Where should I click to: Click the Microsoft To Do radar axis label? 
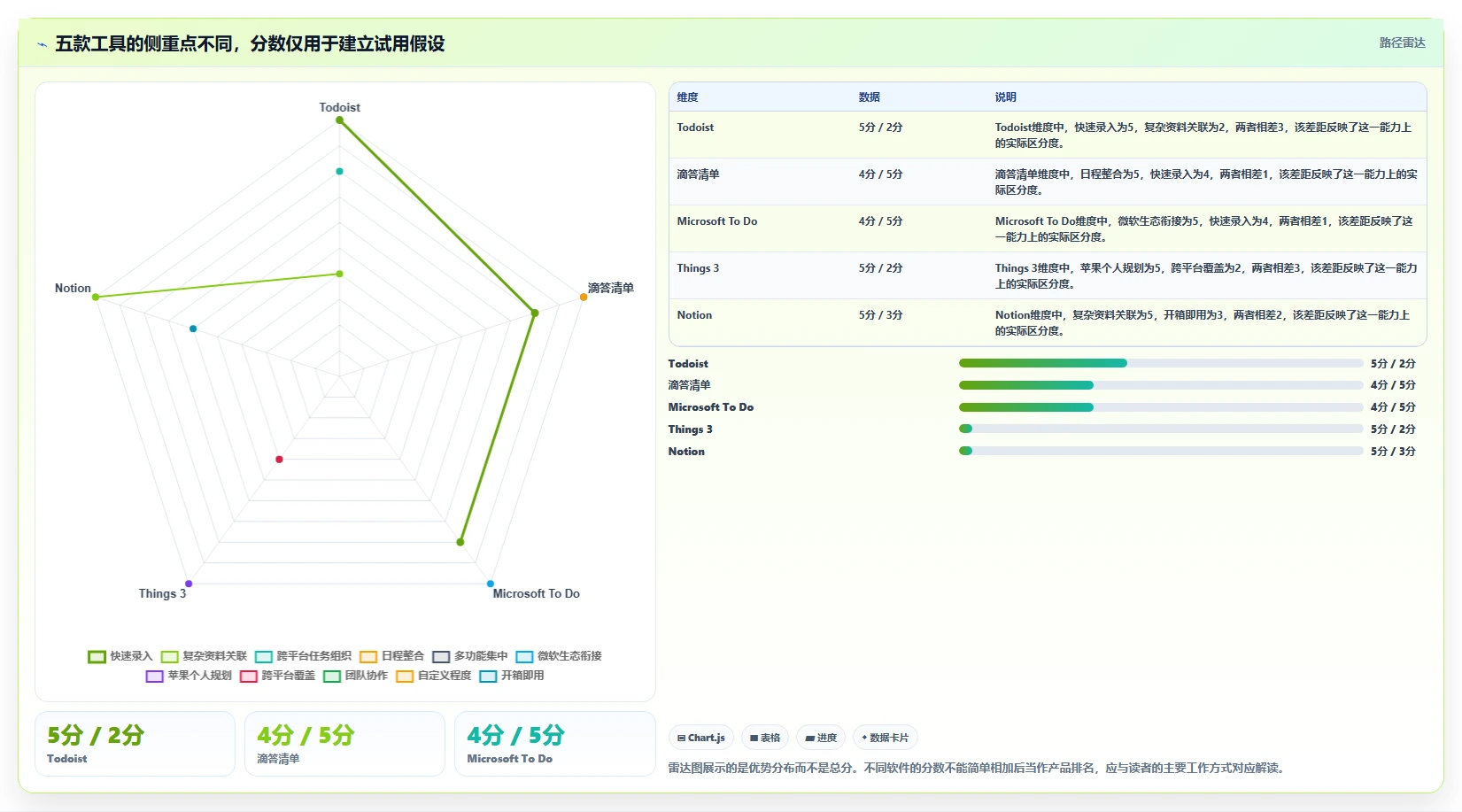pyautogui.click(x=536, y=593)
